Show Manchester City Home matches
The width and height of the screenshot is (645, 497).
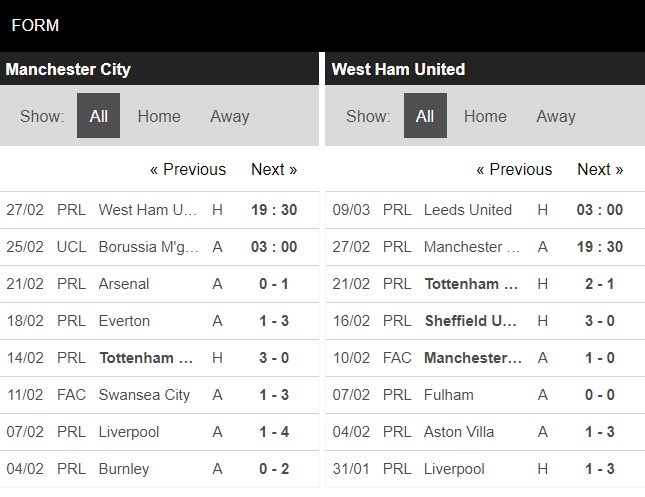tap(159, 116)
